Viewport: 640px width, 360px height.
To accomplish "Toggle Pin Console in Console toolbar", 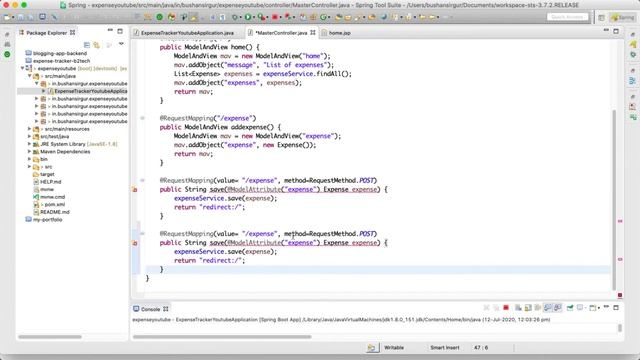I will (570, 308).
